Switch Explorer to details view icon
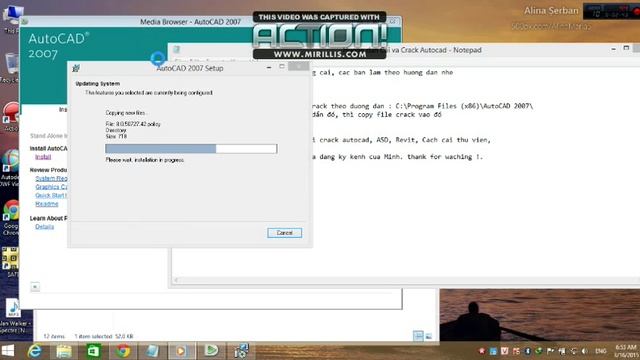Screen dimensions: 640x360 418,336
